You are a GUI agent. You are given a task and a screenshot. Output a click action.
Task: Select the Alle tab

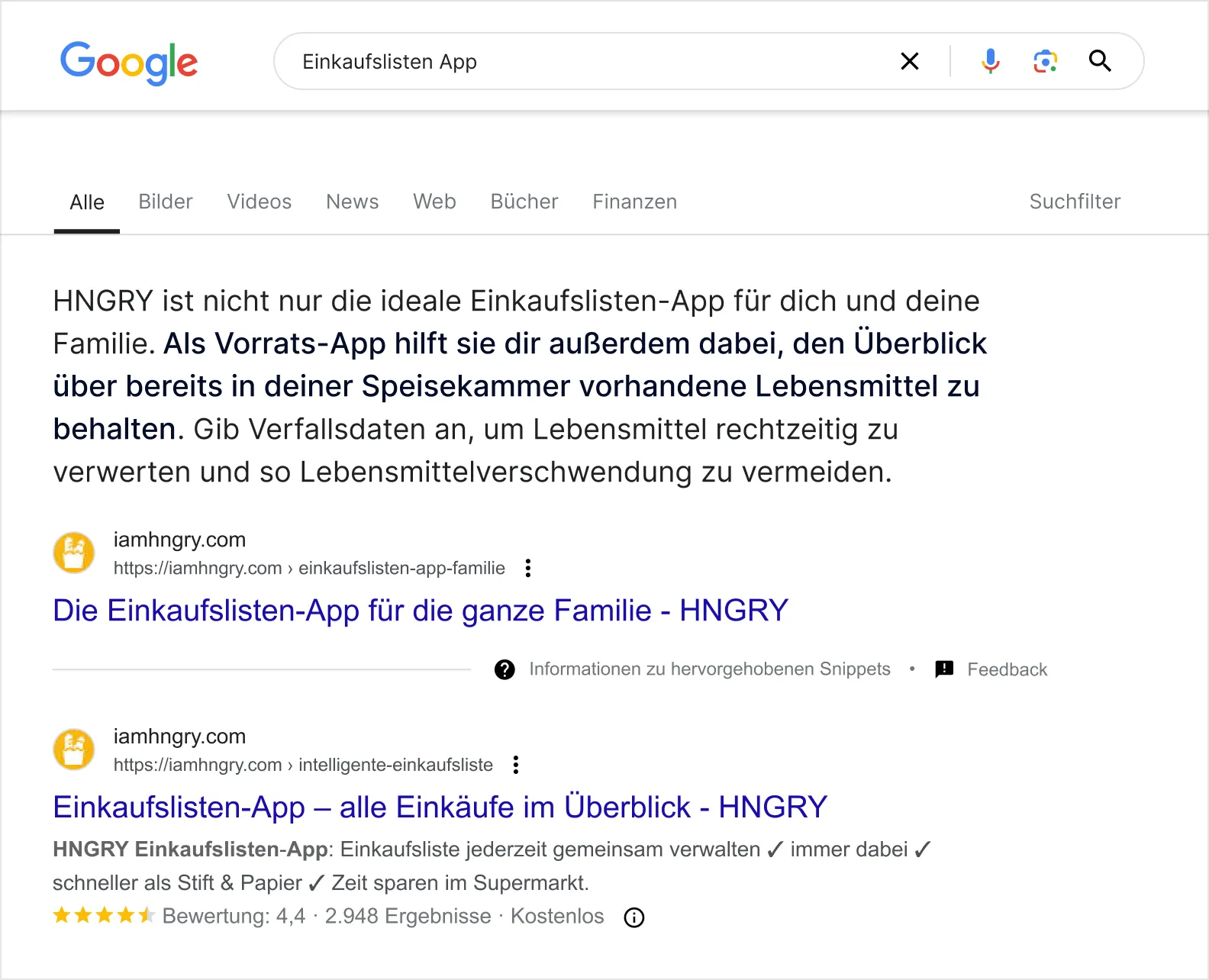tap(87, 202)
